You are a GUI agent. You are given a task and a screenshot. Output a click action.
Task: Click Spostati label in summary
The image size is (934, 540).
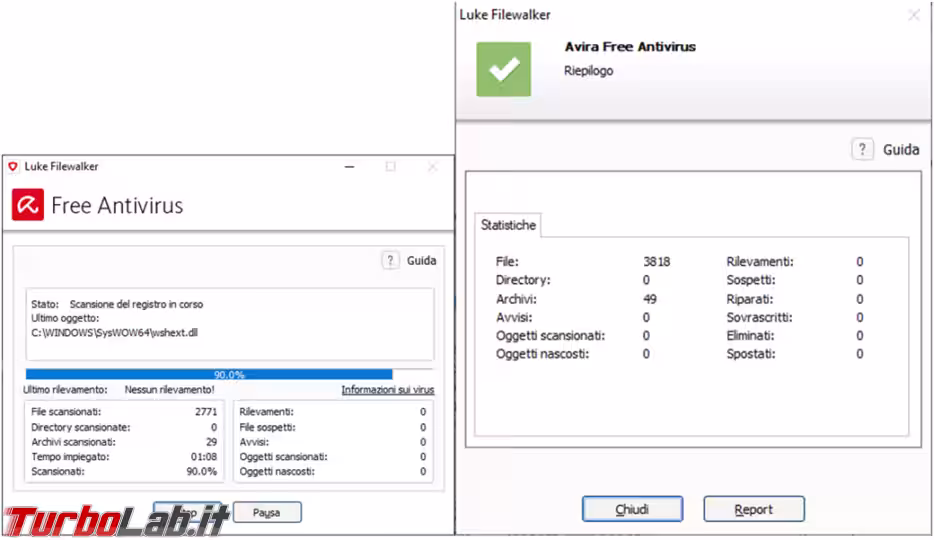(x=751, y=354)
